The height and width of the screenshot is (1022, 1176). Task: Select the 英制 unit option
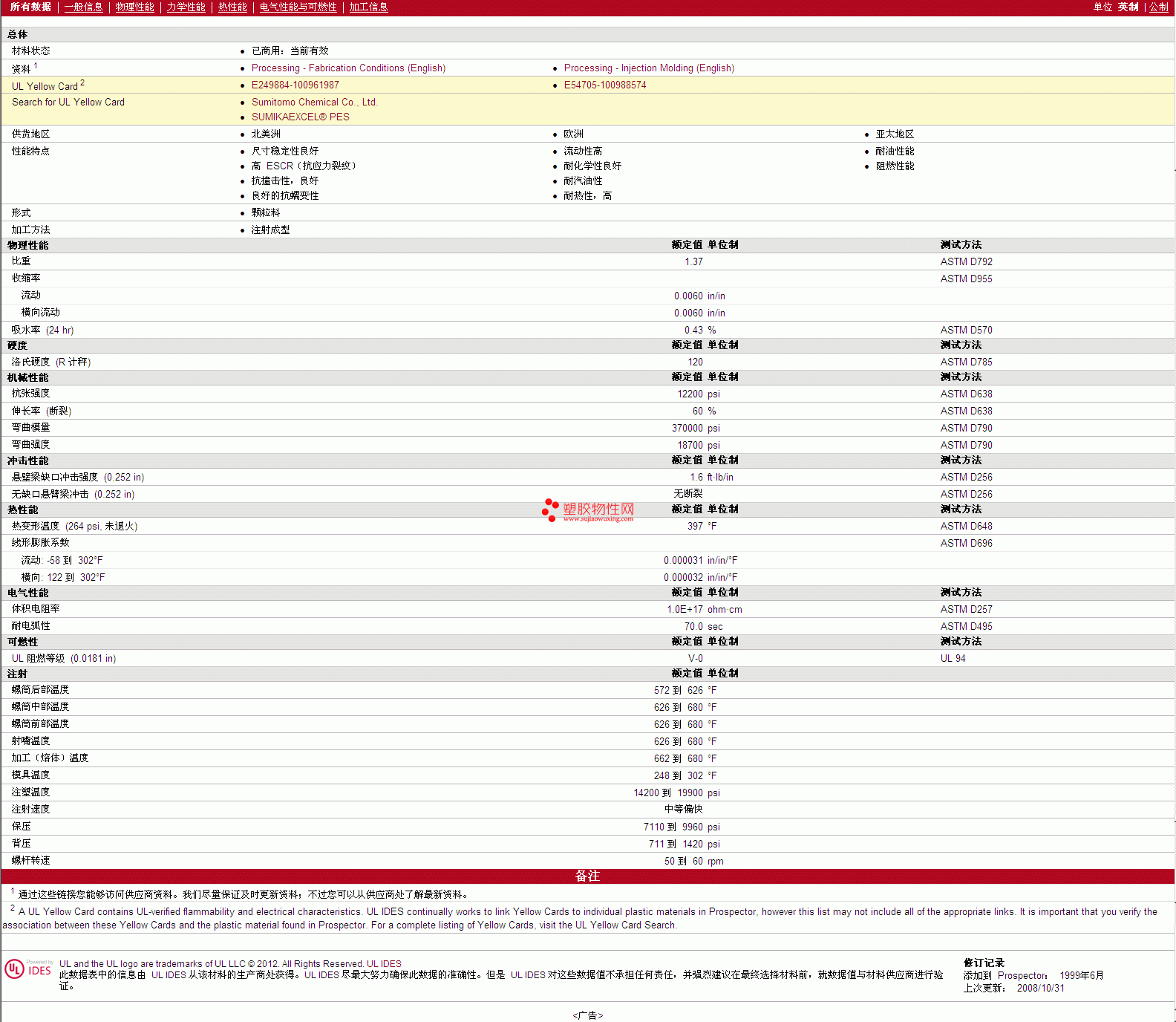coord(1128,7)
